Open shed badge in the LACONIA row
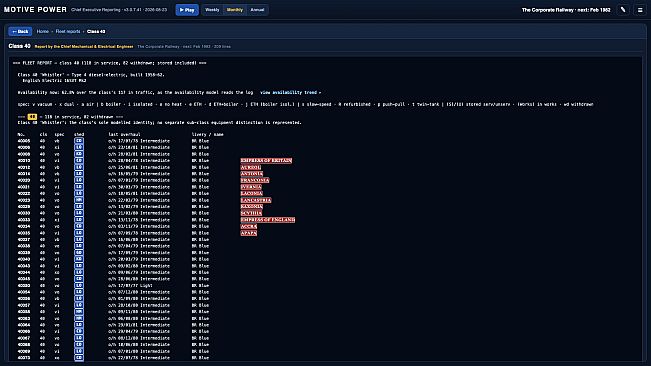651x366 pixels. pos(79,193)
